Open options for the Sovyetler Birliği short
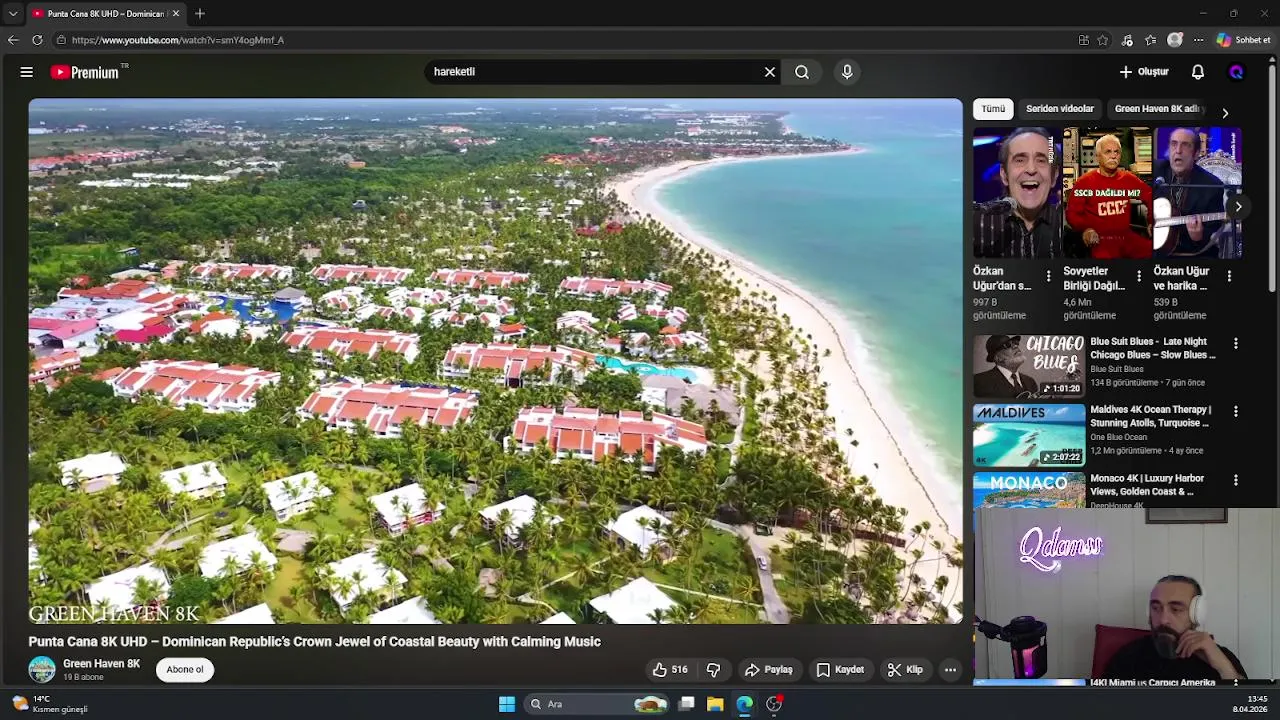Viewport: 1280px width, 720px height. click(x=1138, y=276)
